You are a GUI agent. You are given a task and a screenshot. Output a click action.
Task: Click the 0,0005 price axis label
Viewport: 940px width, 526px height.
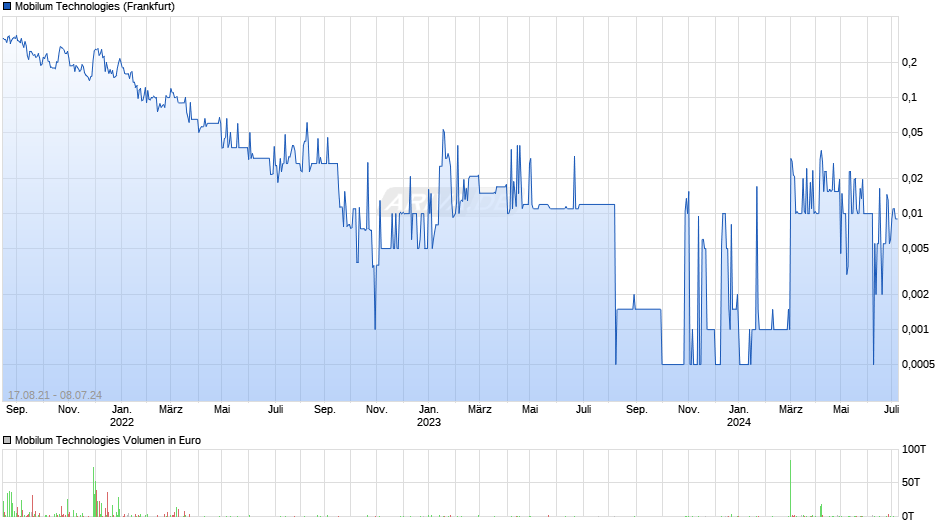[918, 364]
